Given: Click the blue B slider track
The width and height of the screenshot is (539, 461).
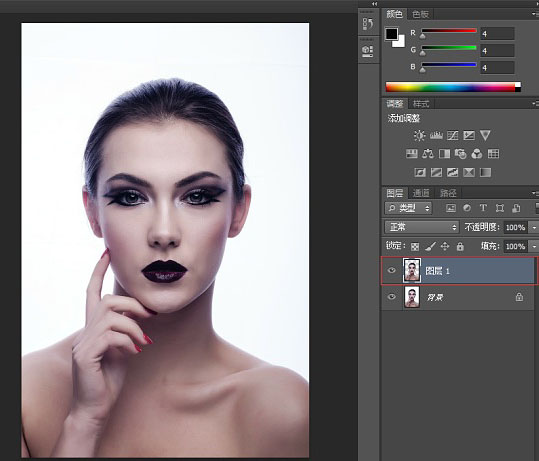Looking at the screenshot, I should point(449,65).
